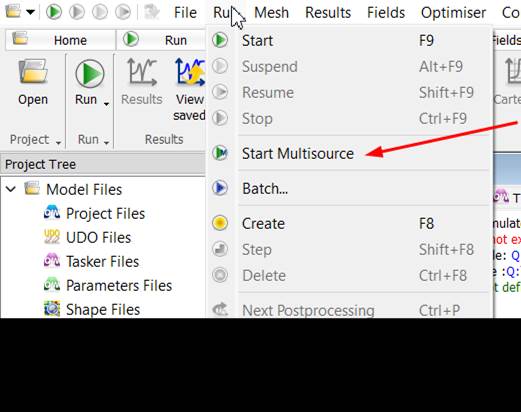Click the Start Multisource menu icon
The width and height of the screenshot is (521, 412).
point(220,153)
